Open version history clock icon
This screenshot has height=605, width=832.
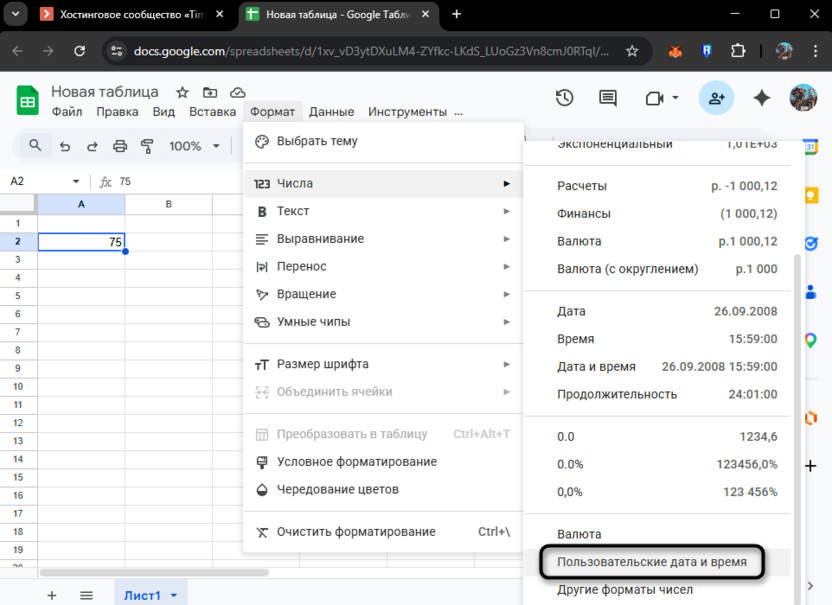click(565, 97)
